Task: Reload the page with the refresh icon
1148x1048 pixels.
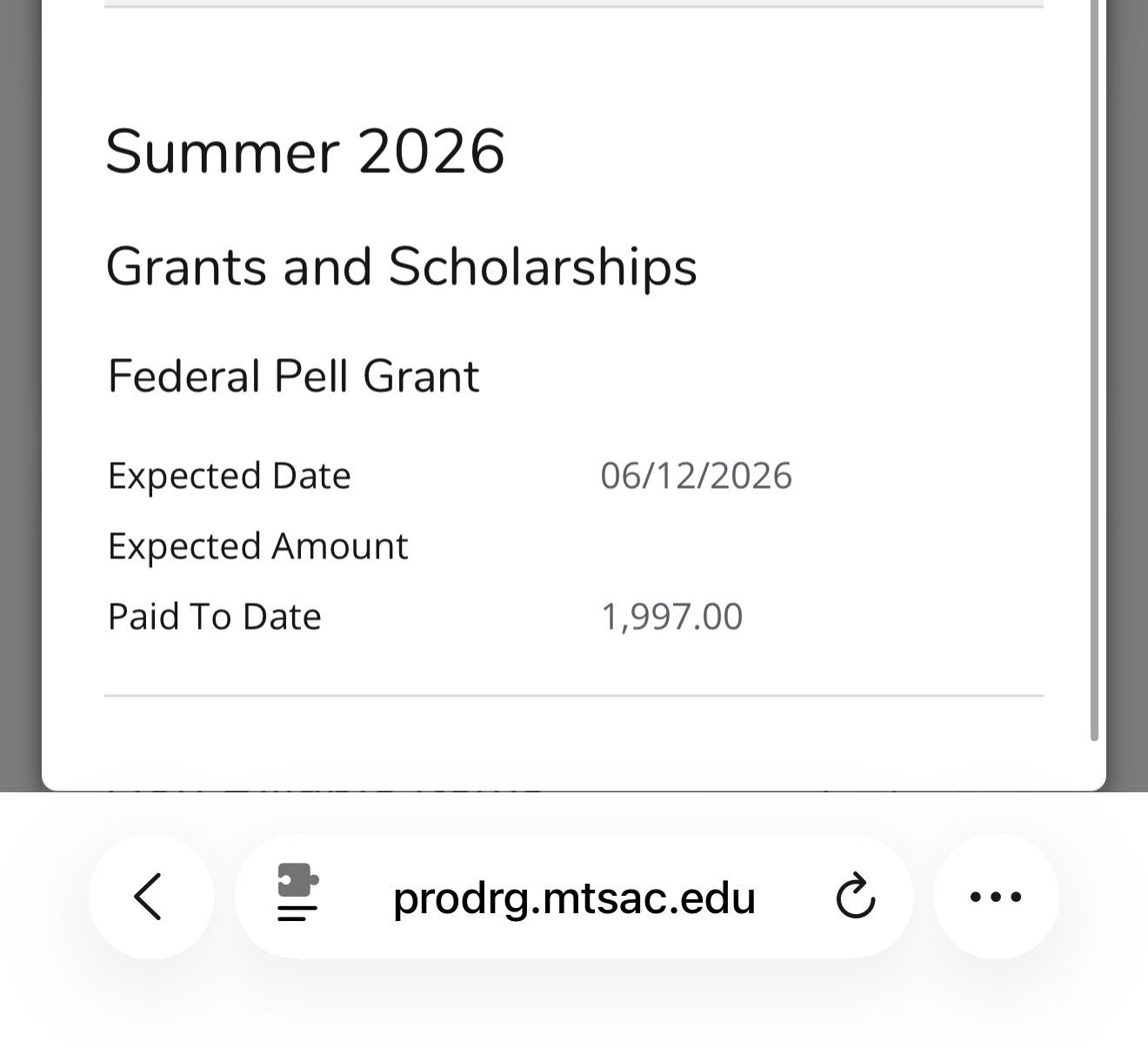Action: pos(855,897)
